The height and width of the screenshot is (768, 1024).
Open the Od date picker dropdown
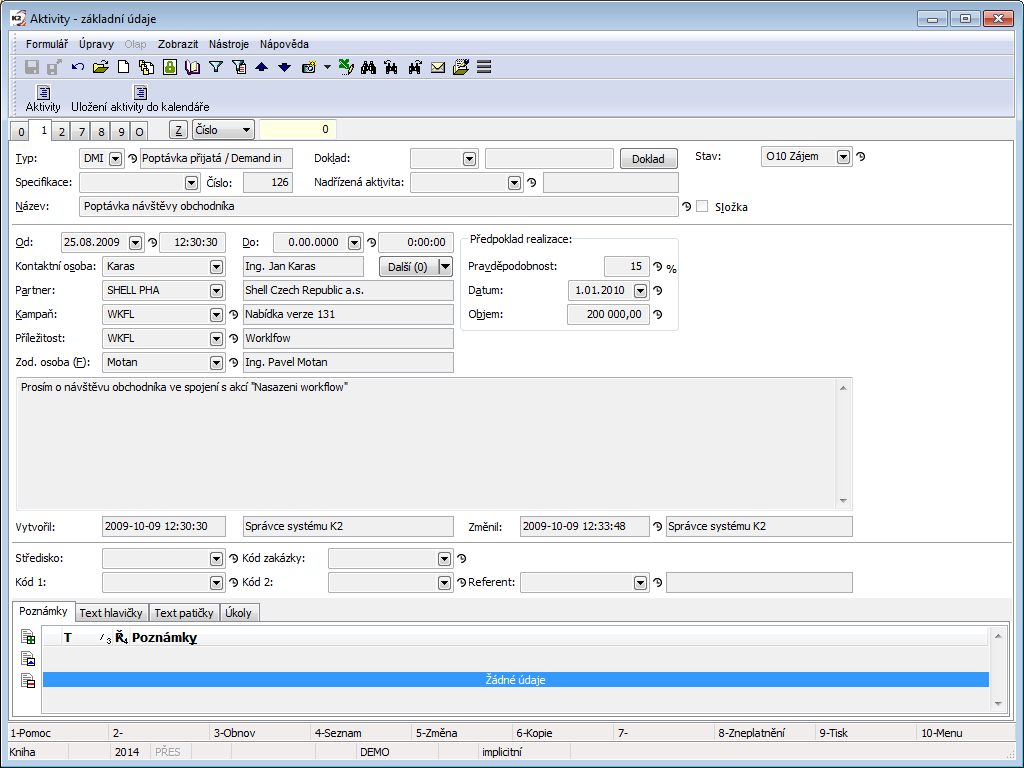pyautogui.click(x=136, y=243)
